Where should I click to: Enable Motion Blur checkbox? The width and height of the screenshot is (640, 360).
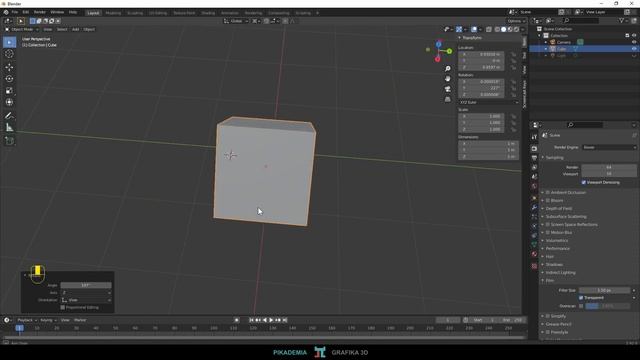tap(548, 232)
